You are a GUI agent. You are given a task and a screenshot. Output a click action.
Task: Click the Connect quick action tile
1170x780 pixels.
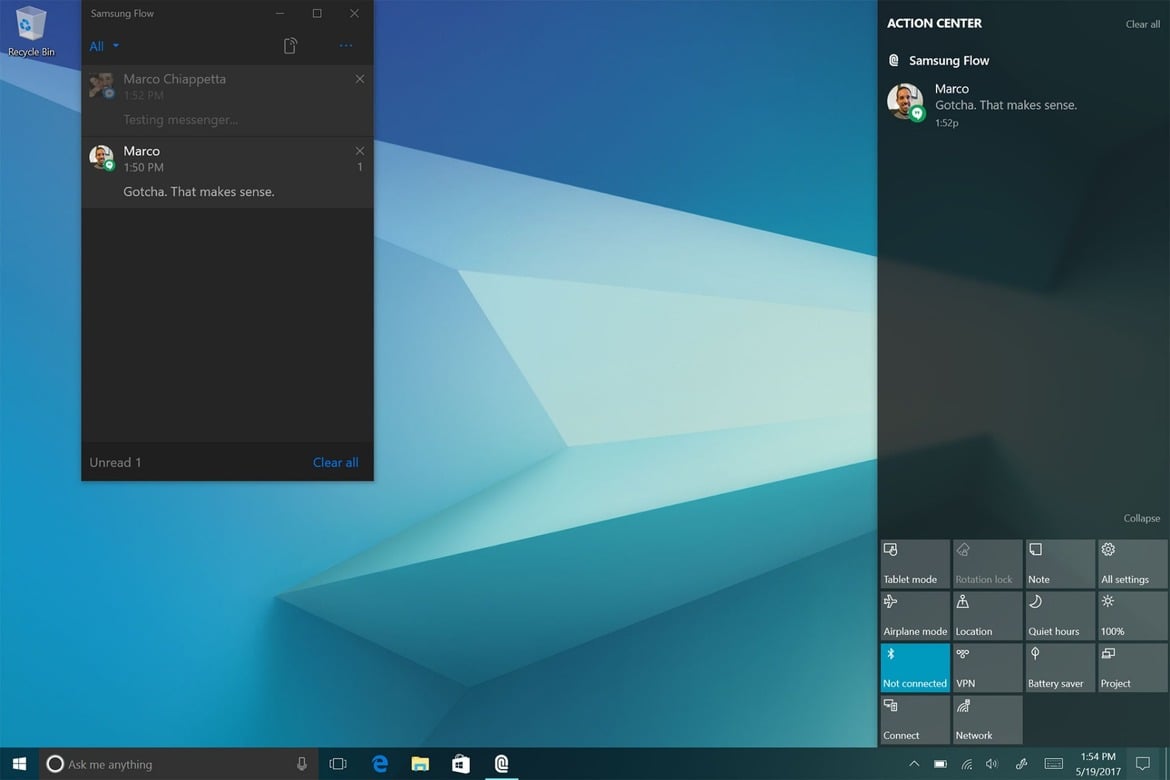click(x=915, y=720)
